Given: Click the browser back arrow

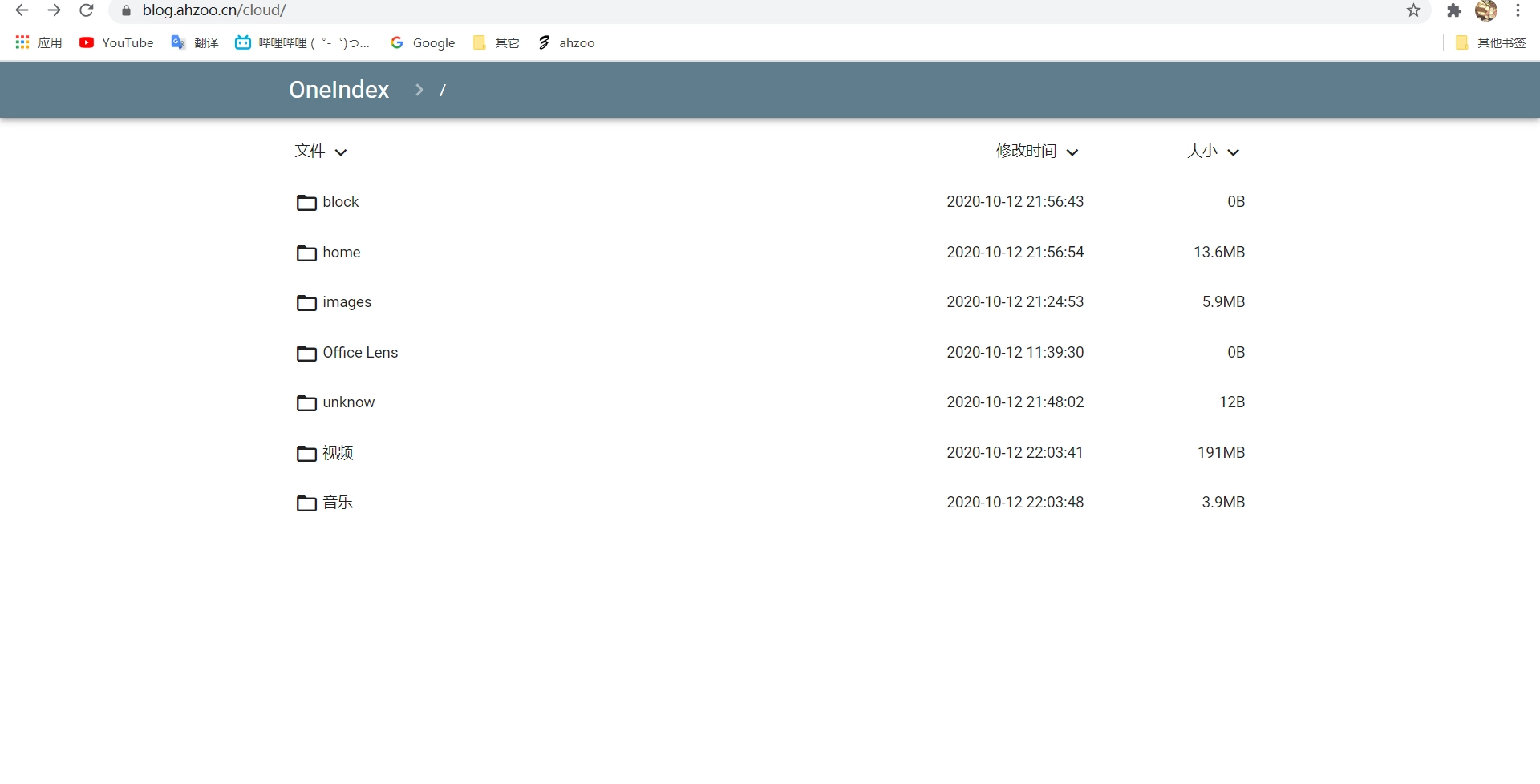Looking at the screenshot, I should click(x=22, y=10).
